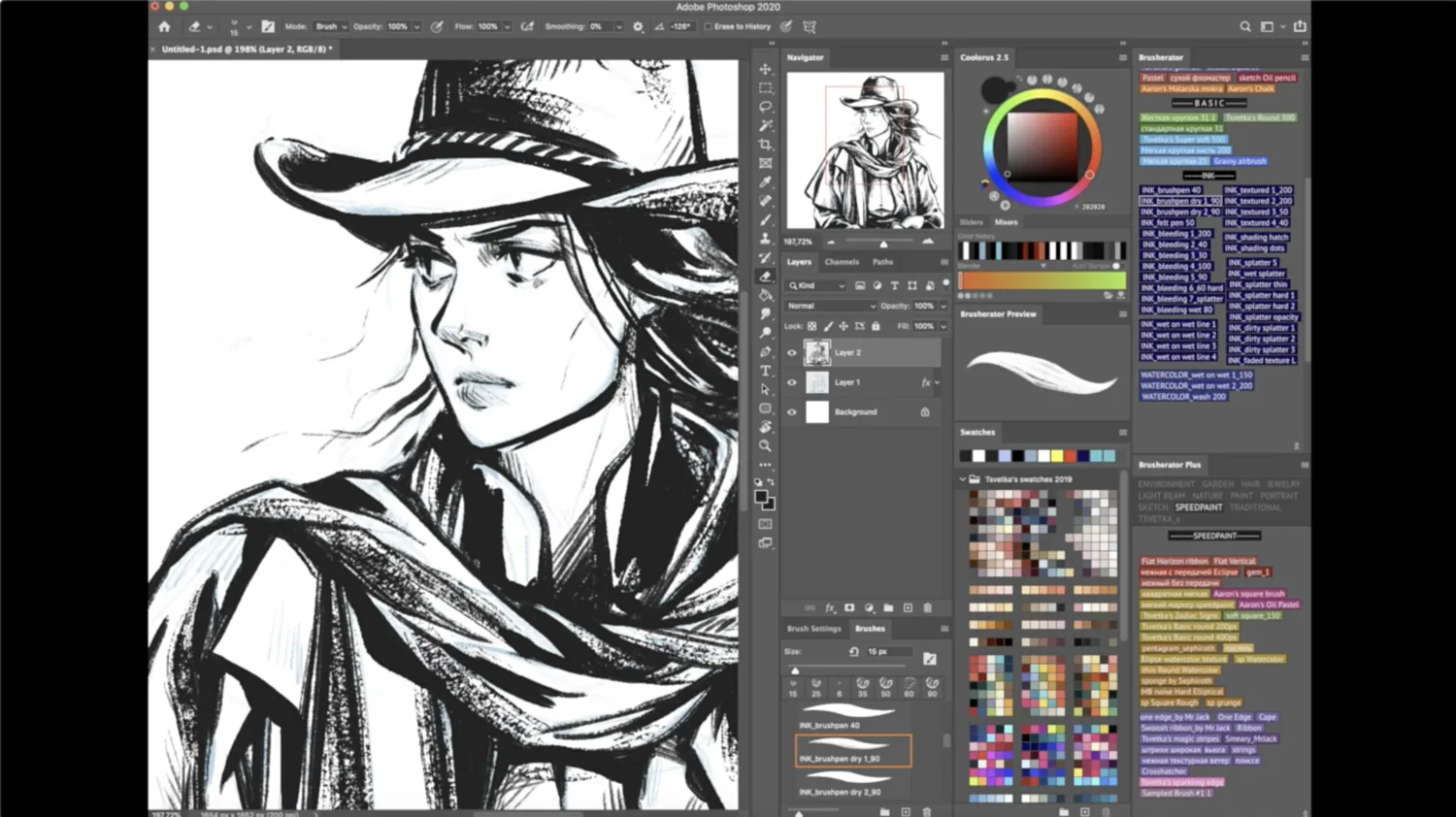1456x817 pixels.
Task: Open the Sliders tab in Coolorus
Action: [972, 222]
